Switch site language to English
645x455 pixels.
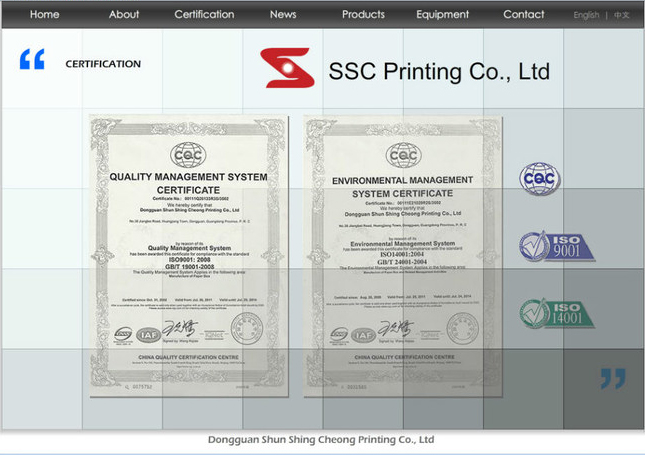pos(586,15)
